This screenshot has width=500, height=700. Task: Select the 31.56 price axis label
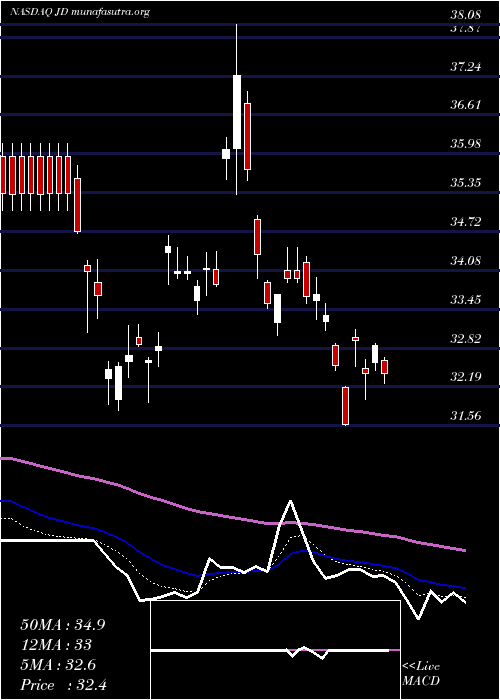point(466,416)
